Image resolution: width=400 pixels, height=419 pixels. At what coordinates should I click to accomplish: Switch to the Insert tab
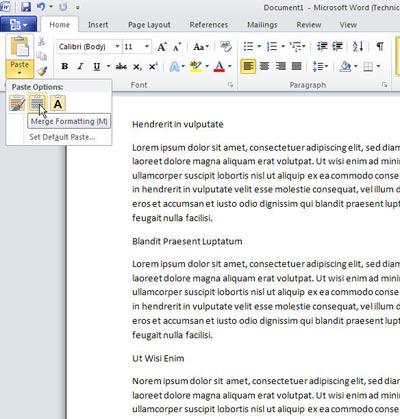(98, 25)
